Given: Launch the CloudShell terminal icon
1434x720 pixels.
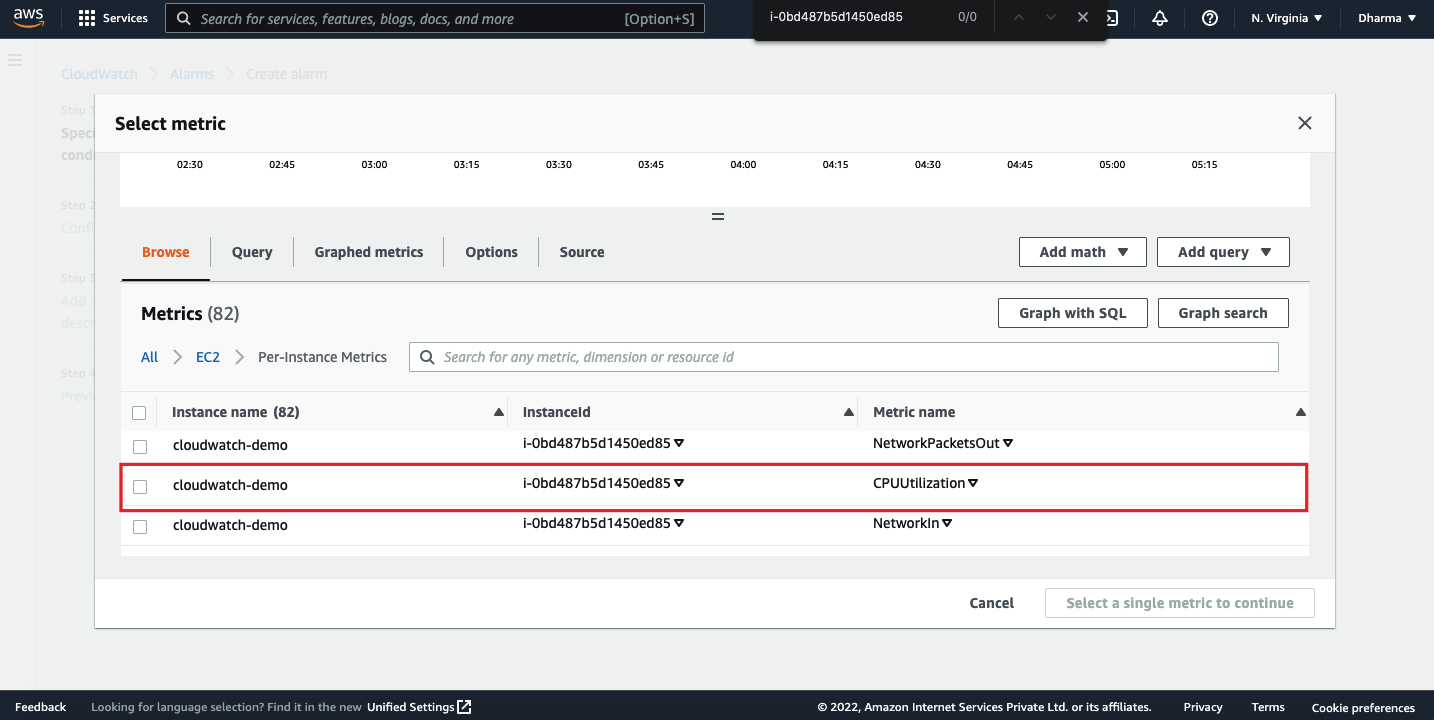Looking at the screenshot, I should tap(1113, 18).
